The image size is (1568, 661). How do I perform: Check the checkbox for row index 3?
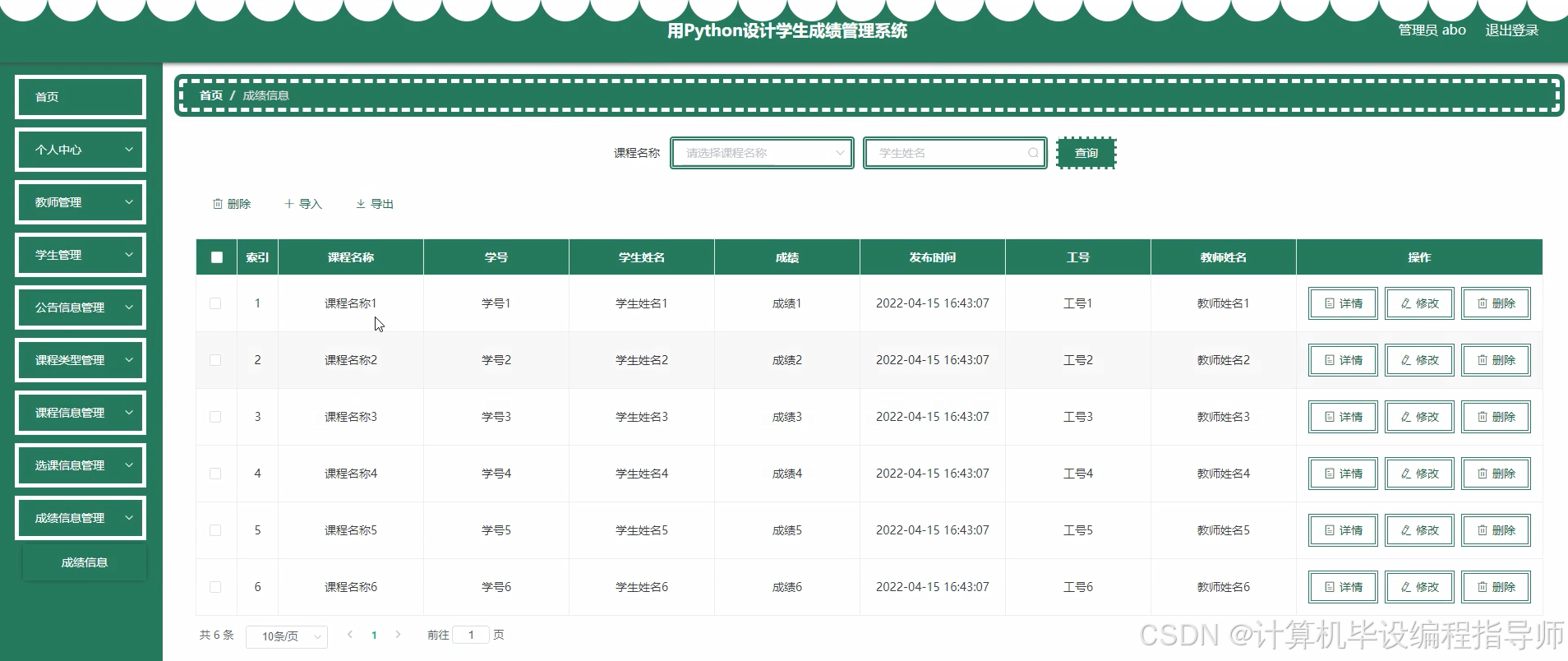coord(215,417)
